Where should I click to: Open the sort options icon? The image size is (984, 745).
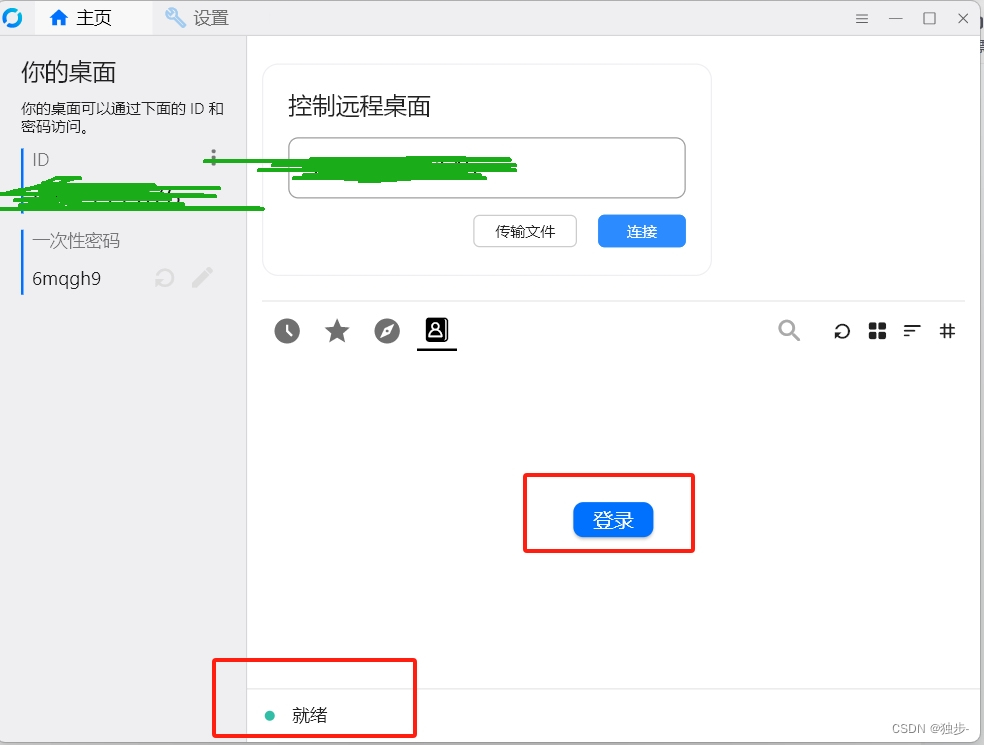click(x=912, y=331)
